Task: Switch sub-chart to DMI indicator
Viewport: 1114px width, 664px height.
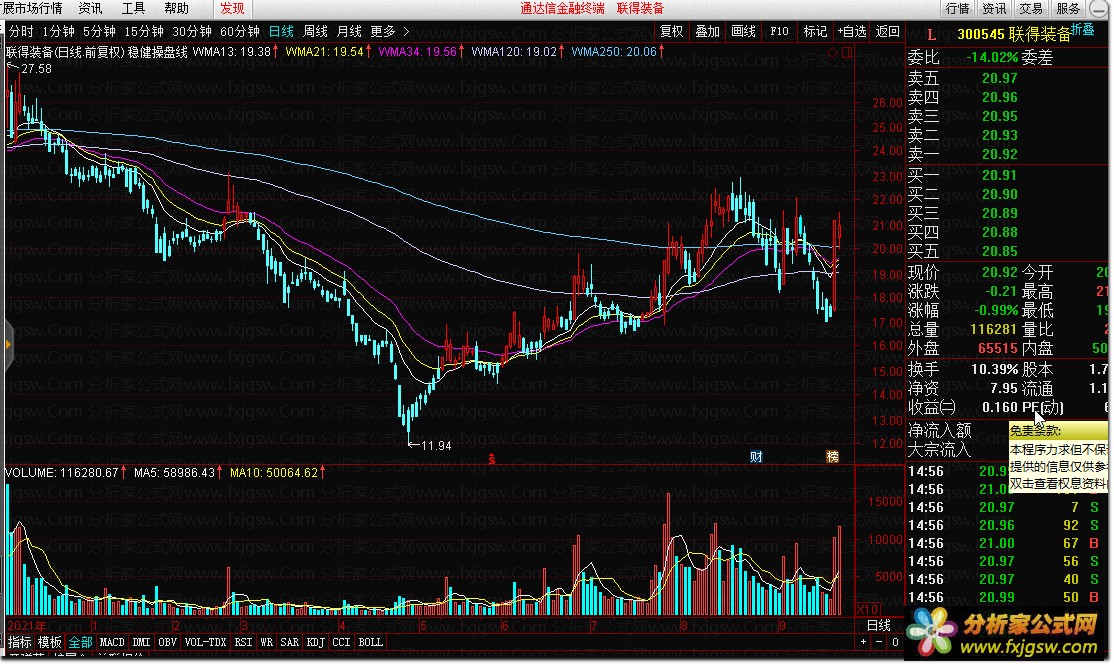Action: 141,642
